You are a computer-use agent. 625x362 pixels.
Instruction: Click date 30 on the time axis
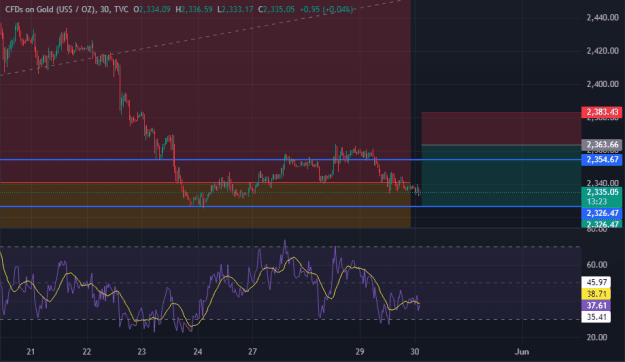pos(415,352)
